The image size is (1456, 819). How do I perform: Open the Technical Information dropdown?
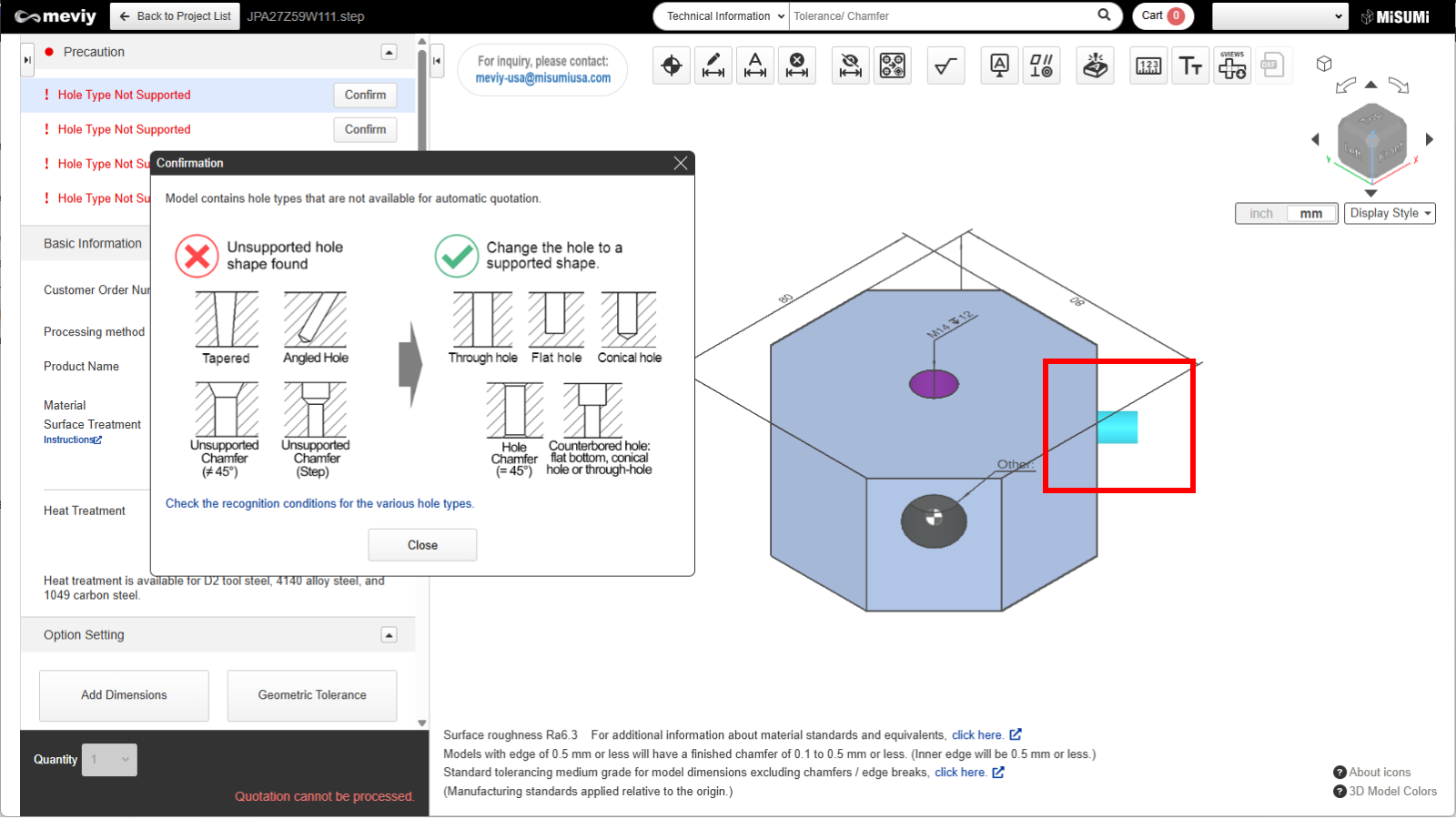tap(723, 16)
